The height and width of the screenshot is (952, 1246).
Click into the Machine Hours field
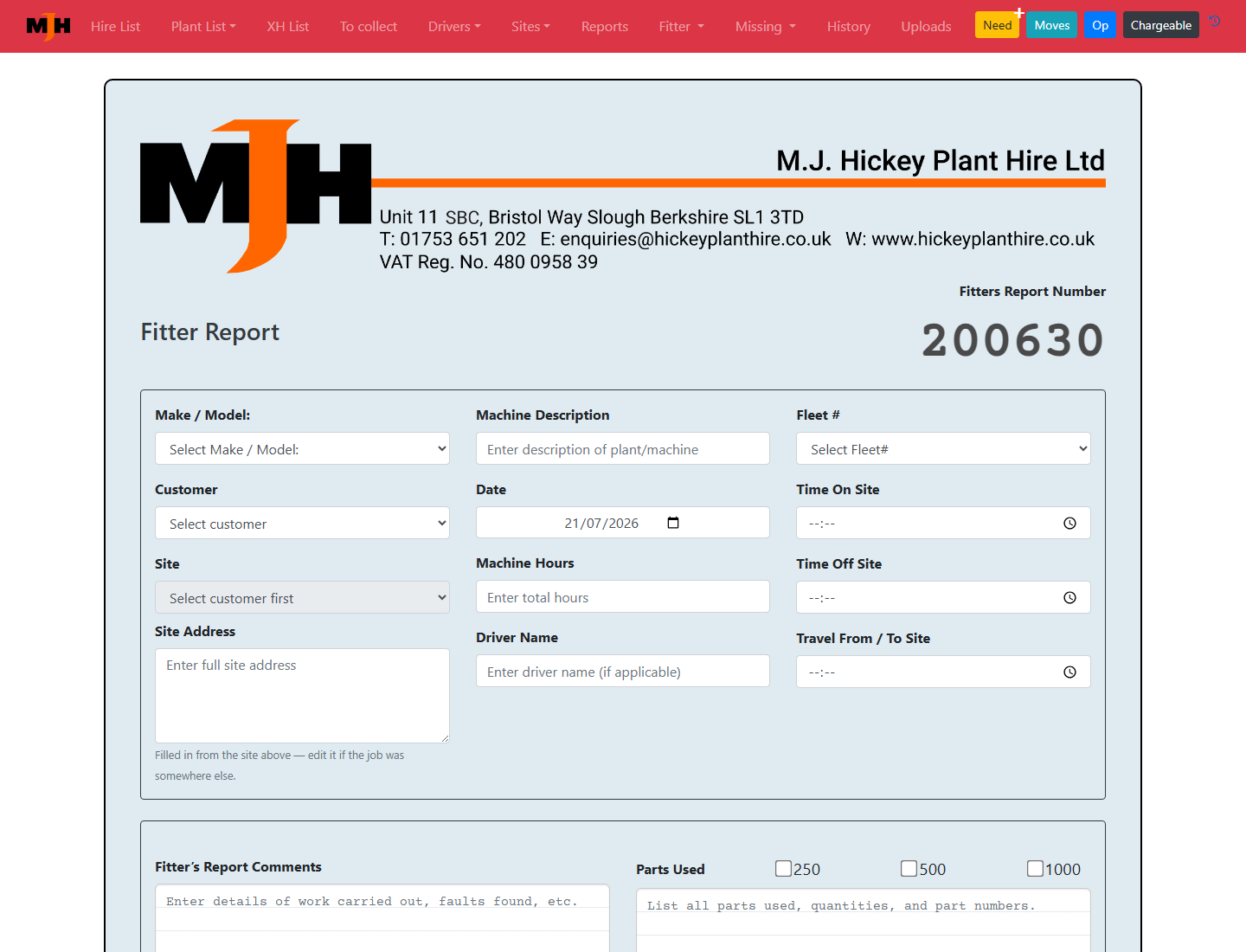tap(623, 596)
